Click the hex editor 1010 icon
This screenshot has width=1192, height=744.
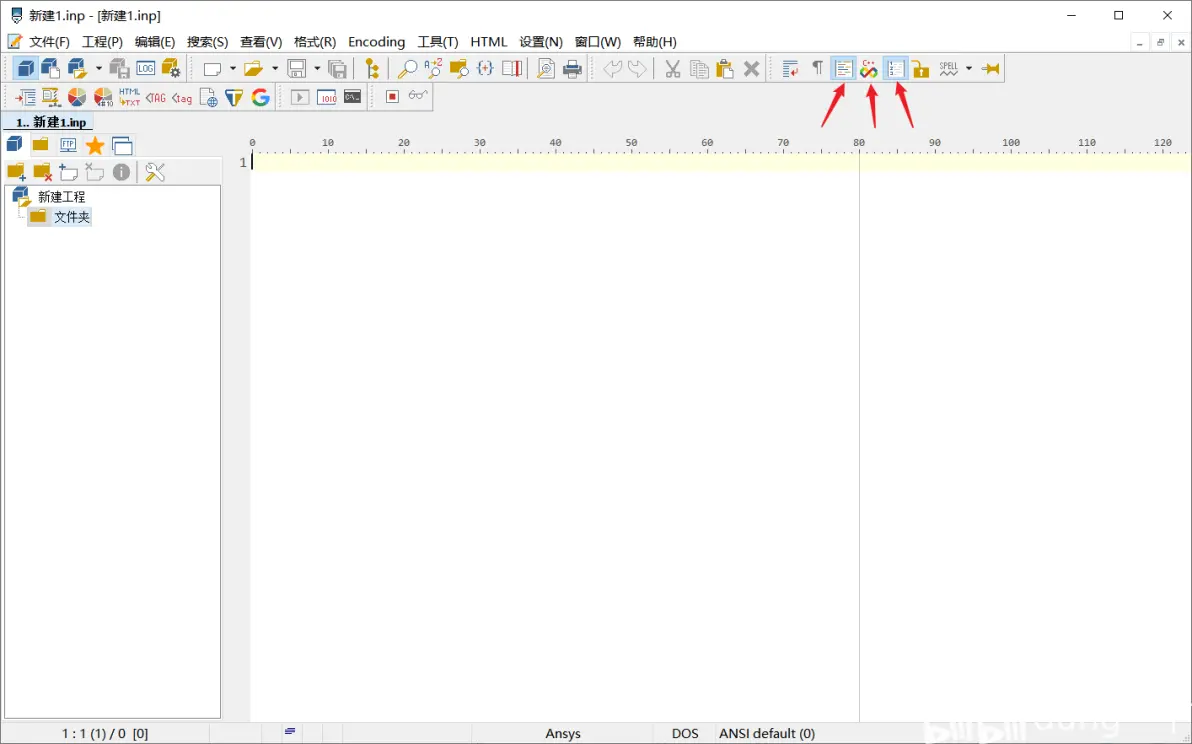coord(327,97)
